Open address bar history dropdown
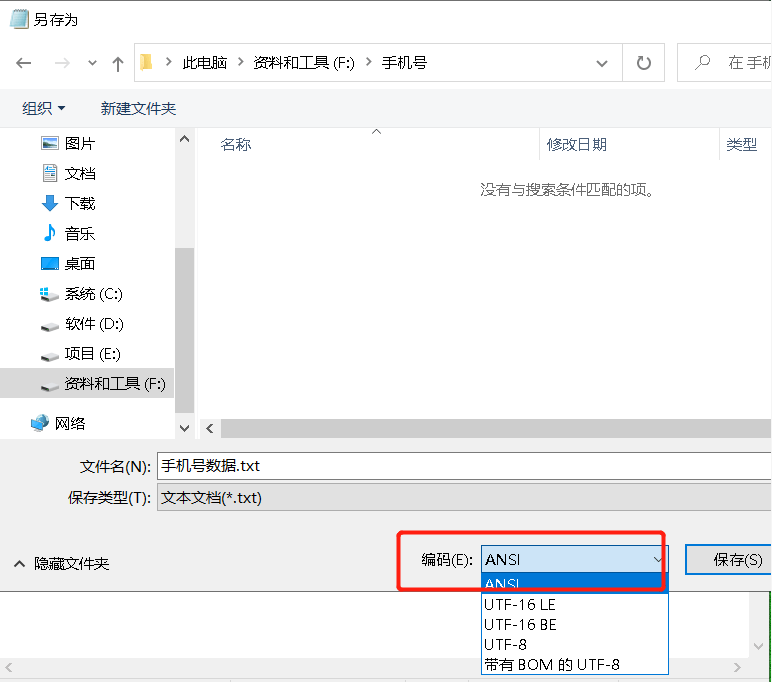Viewport: 772px width, 682px height. coord(602,63)
